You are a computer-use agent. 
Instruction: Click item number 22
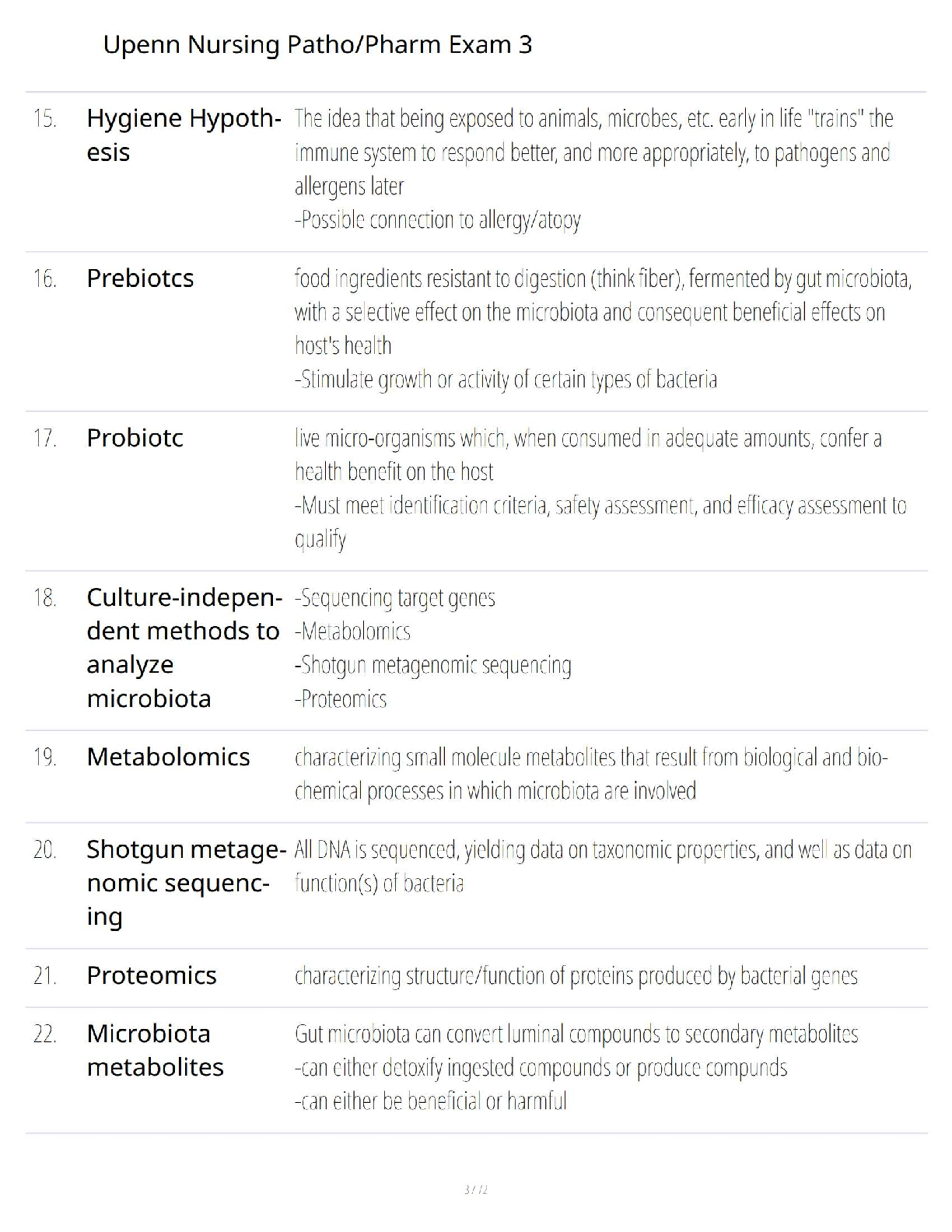click(x=44, y=1034)
